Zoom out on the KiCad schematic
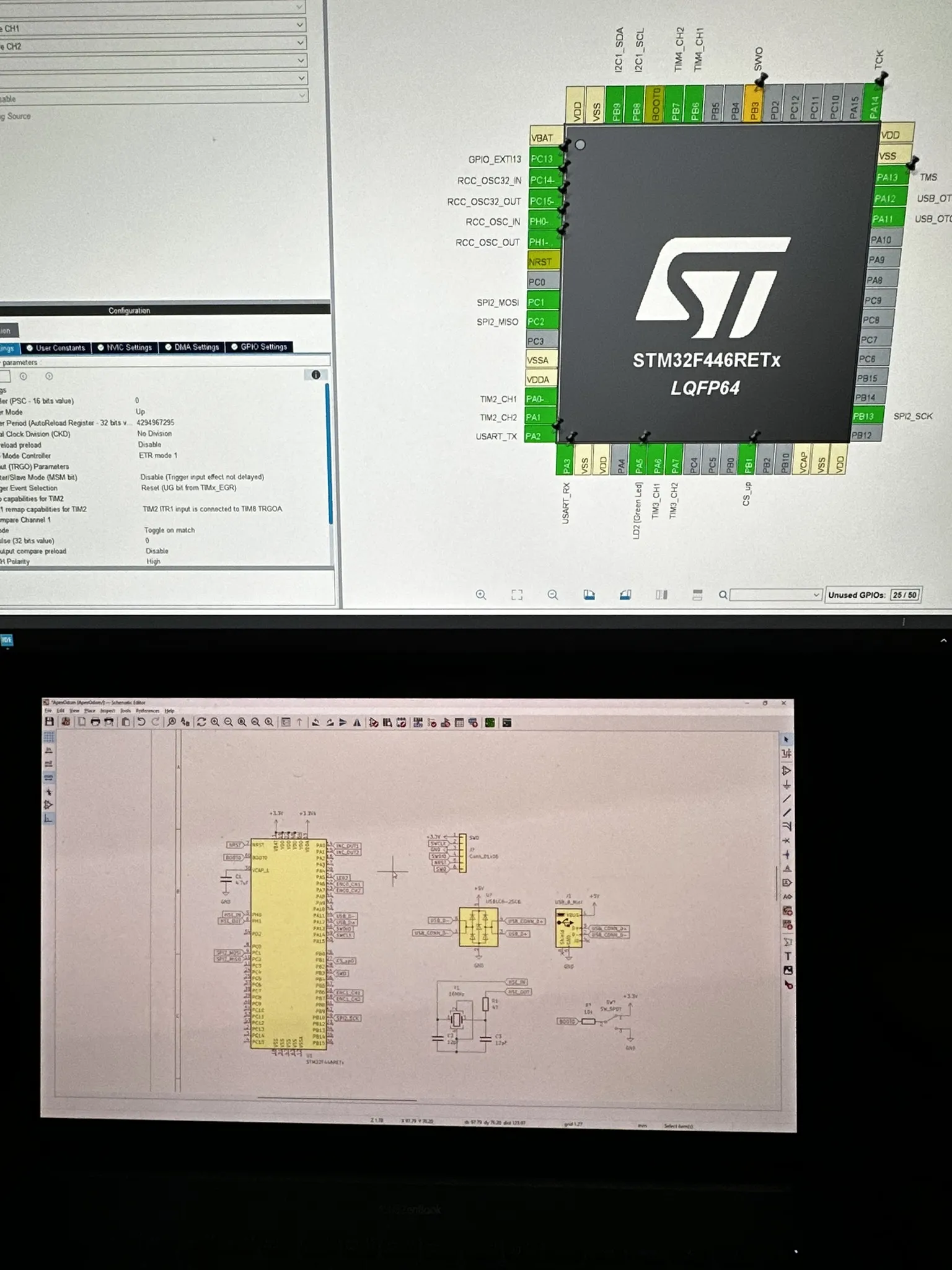 point(228,722)
